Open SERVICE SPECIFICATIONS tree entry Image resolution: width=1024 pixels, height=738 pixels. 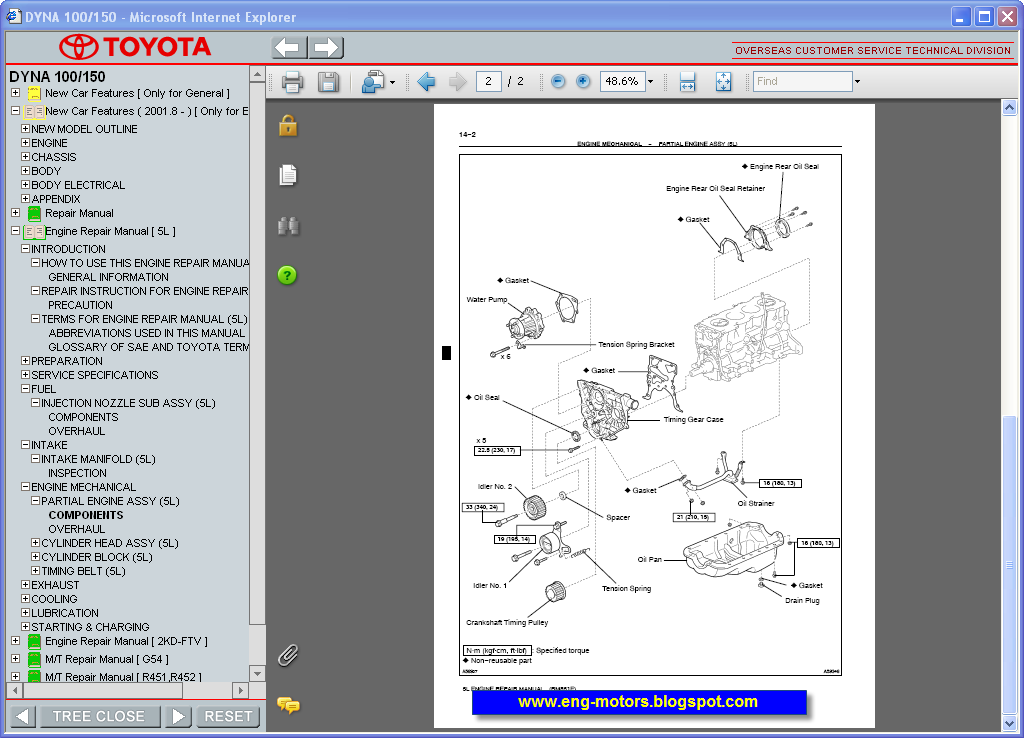(x=95, y=376)
